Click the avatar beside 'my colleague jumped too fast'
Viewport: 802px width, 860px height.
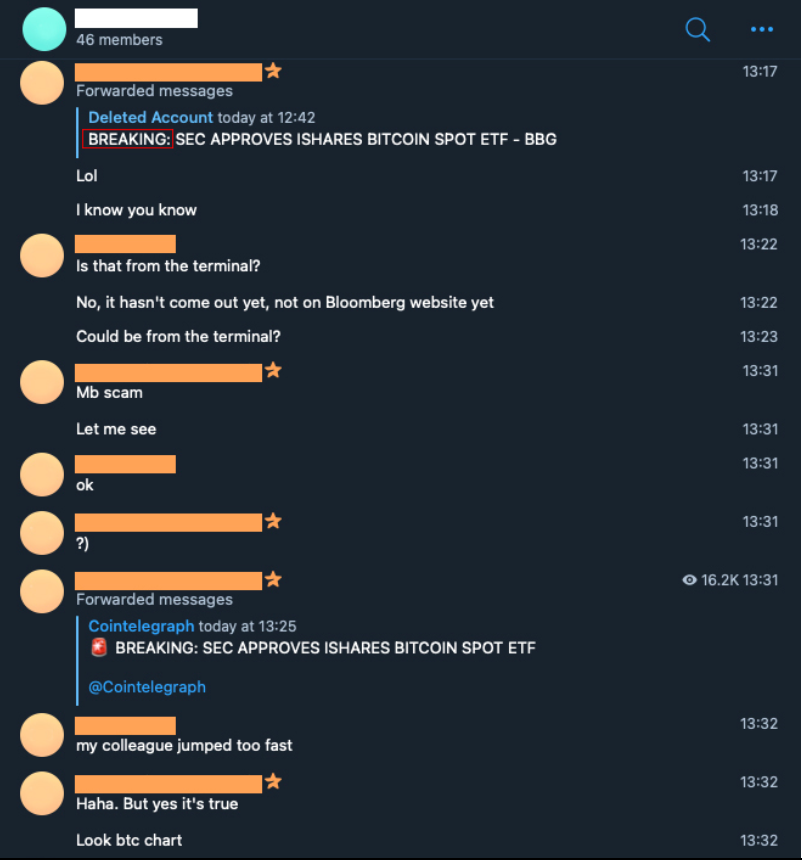click(x=42, y=734)
